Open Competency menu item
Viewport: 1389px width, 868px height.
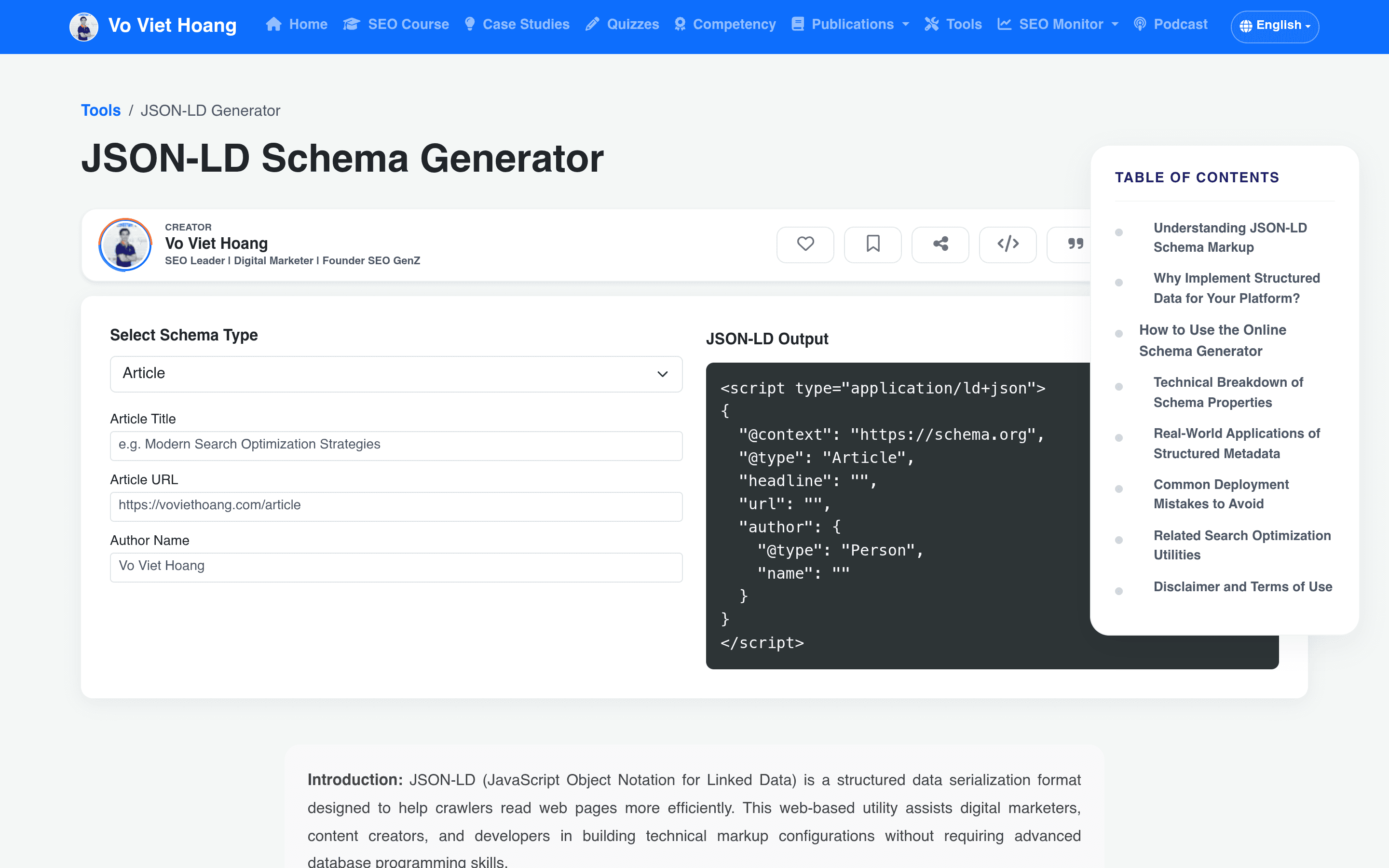click(x=725, y=24)
